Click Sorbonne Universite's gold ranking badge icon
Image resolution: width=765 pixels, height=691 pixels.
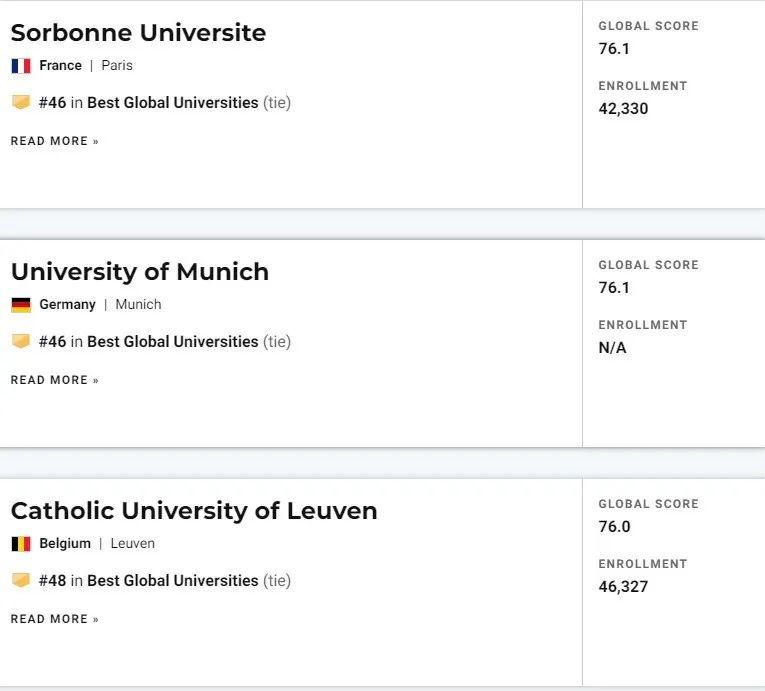pyautogui.click(x=21, y=102)
